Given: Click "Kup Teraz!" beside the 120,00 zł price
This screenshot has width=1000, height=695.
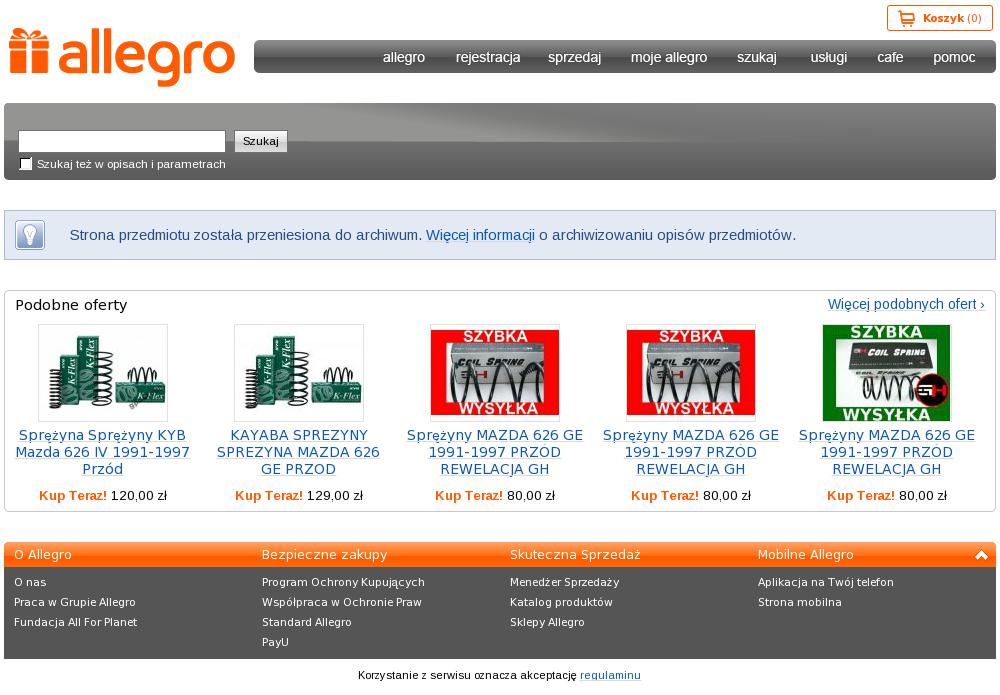Looking at the screenshot, I should 73,495.
